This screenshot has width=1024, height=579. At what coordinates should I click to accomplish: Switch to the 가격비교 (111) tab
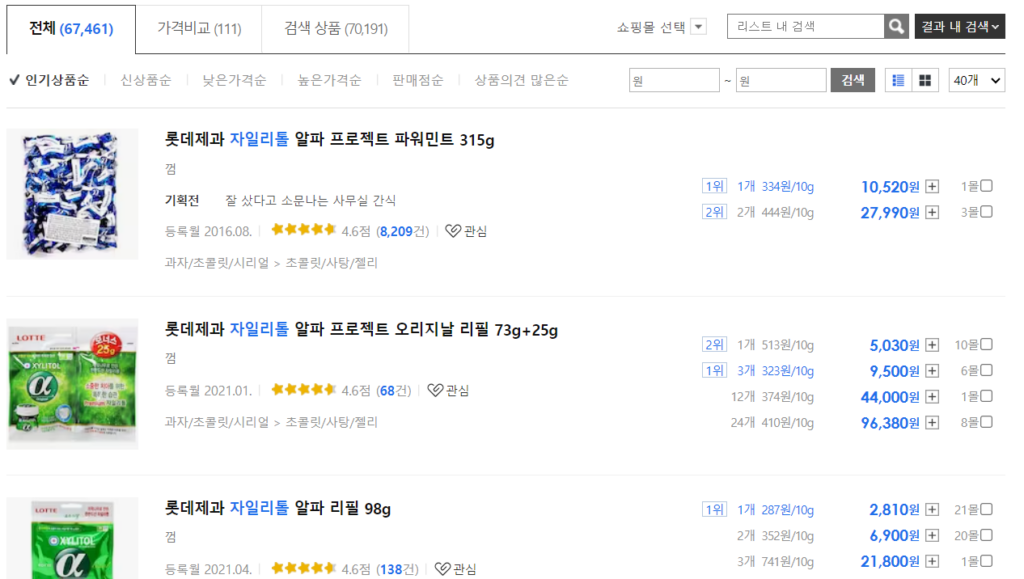[x=198, y=28]
